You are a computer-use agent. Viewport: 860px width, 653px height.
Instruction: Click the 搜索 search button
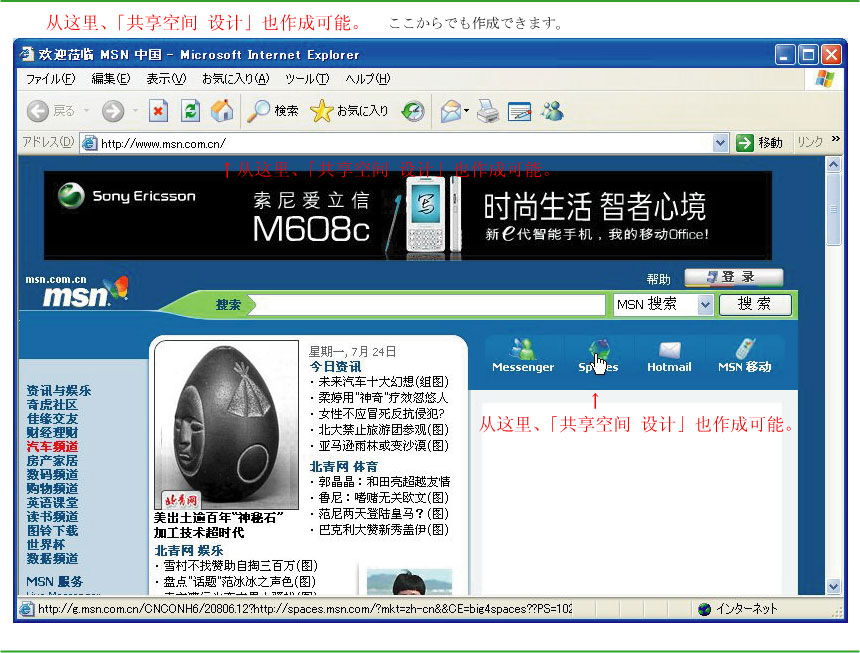pyautogui.click(x=755, y=304)
